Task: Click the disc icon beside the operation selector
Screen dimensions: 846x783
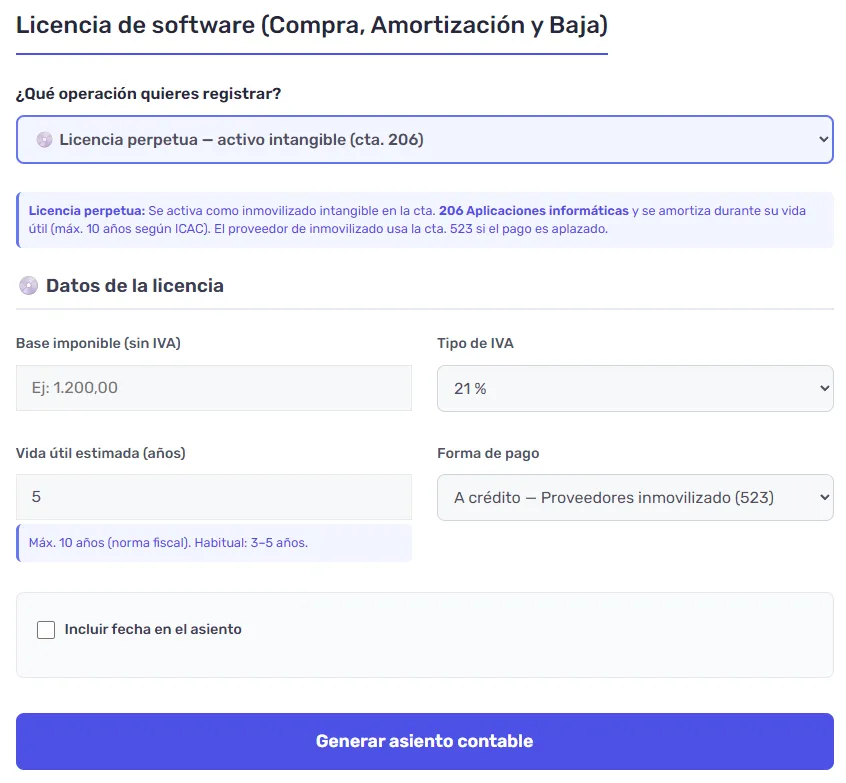Action: point(44,139)
